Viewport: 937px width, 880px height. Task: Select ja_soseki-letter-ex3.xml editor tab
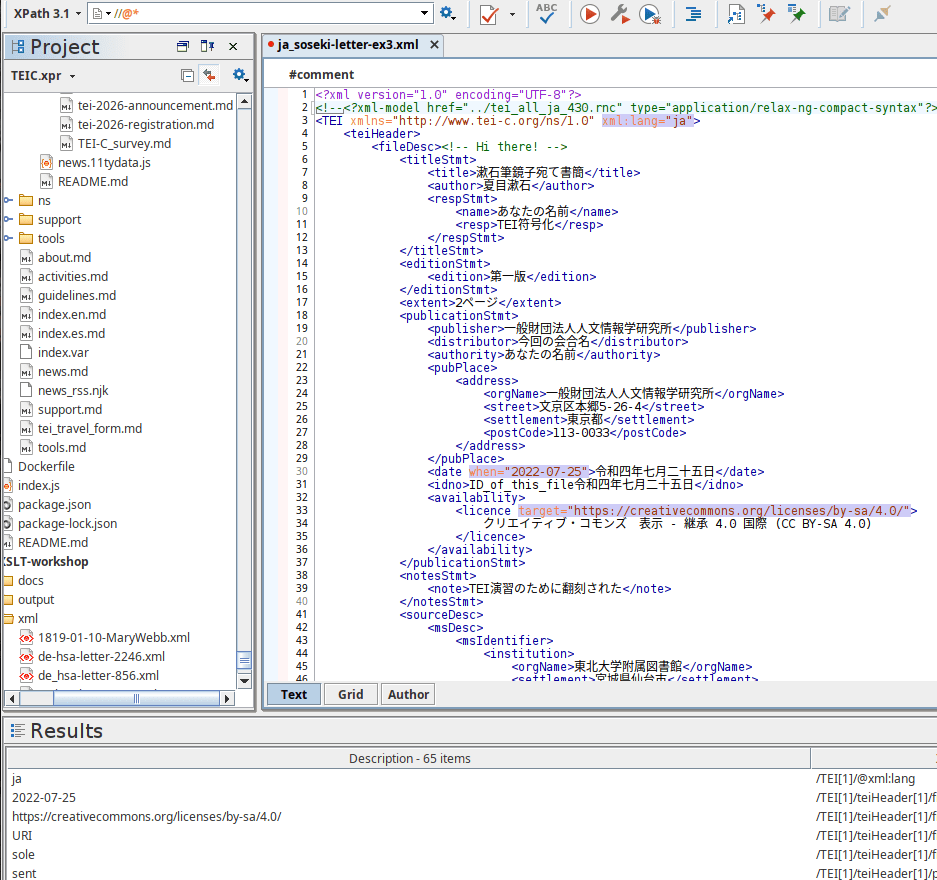(348, 45)
